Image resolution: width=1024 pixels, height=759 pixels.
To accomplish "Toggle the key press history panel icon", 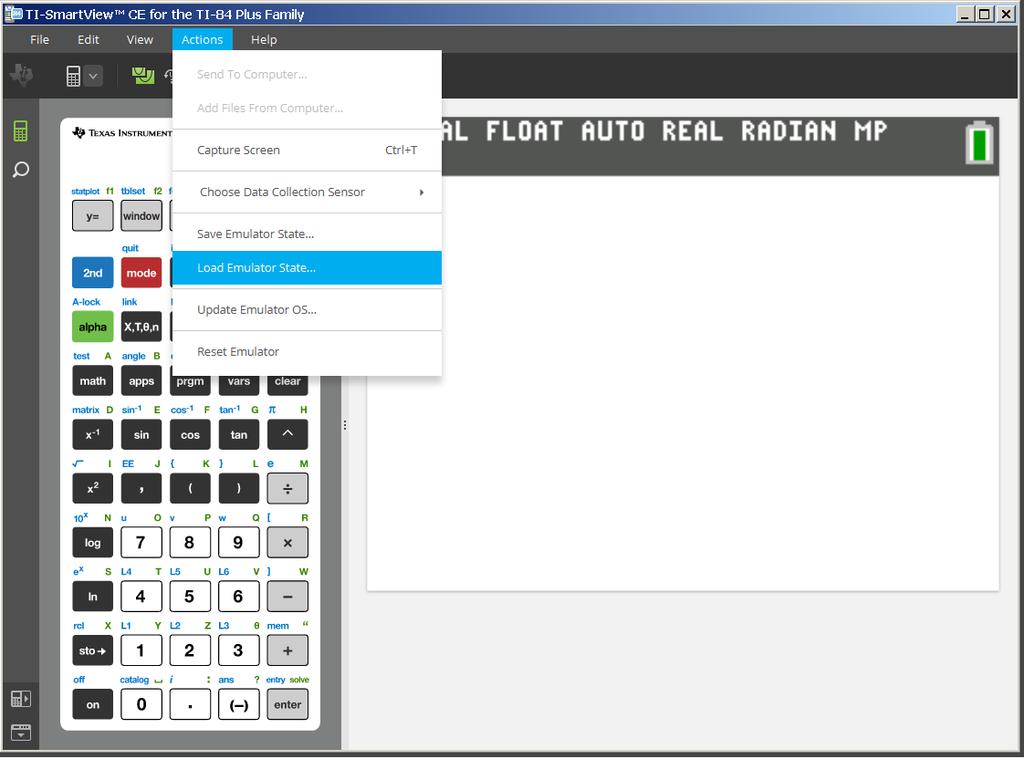I will coord(21,732).
